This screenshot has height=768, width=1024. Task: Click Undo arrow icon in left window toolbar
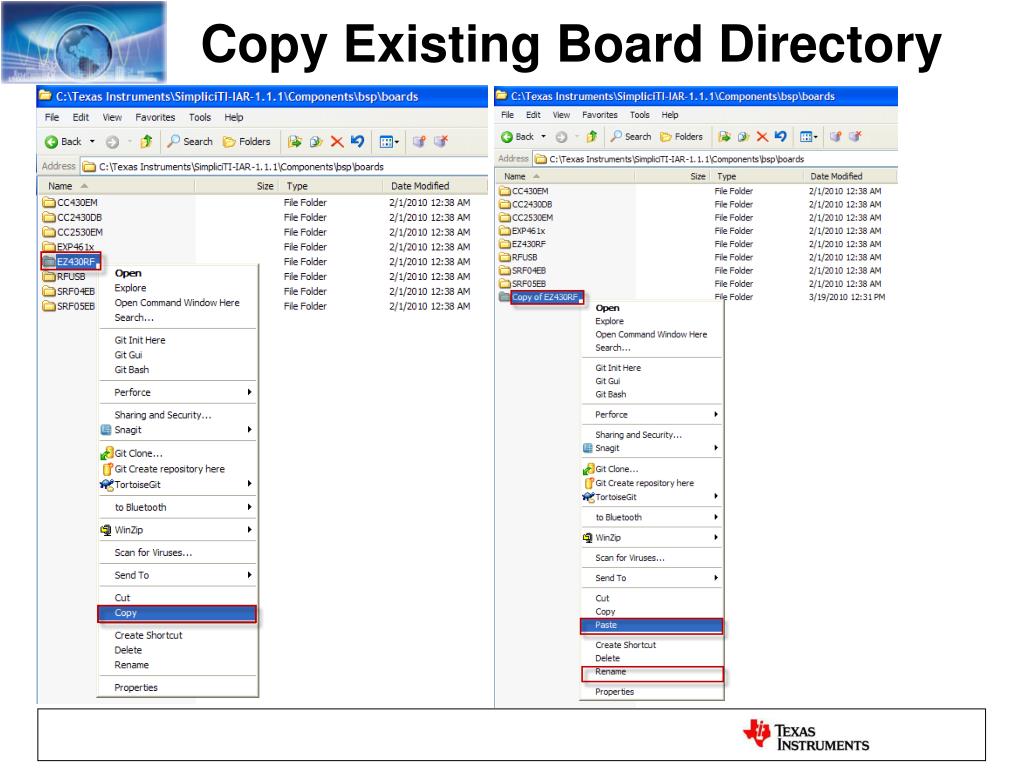(x=357, y=141)
